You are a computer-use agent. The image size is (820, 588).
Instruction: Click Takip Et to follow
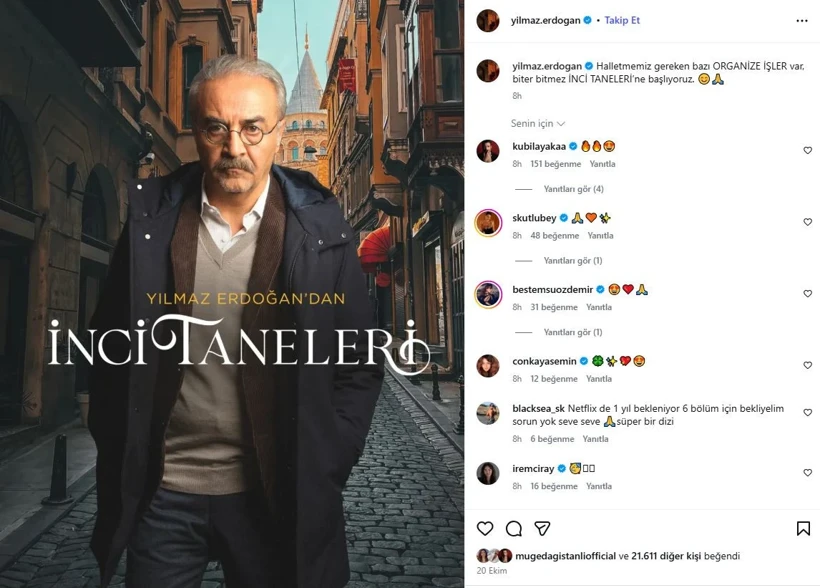tap(622, 20)
